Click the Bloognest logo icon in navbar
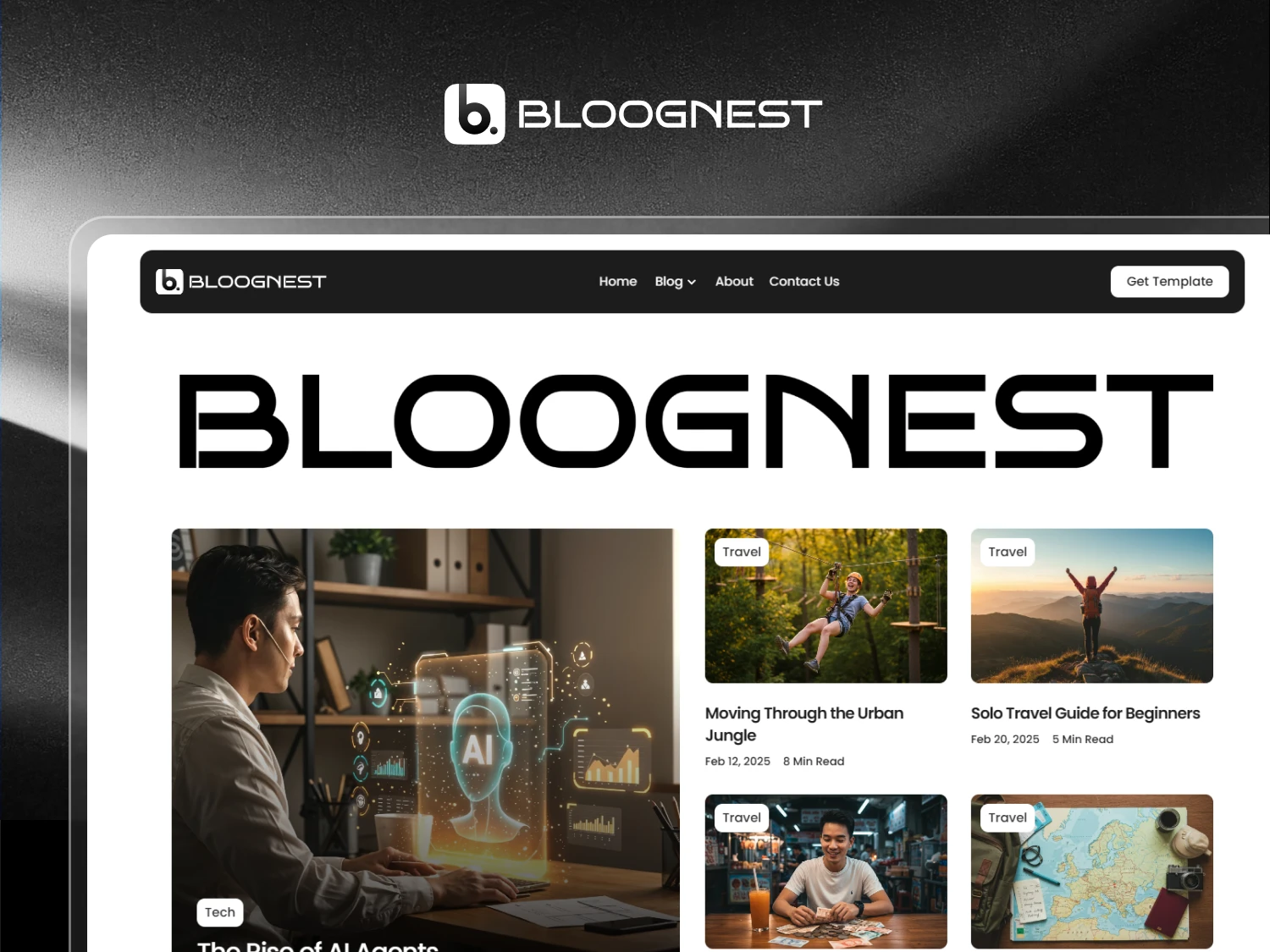 coord(169,282)
